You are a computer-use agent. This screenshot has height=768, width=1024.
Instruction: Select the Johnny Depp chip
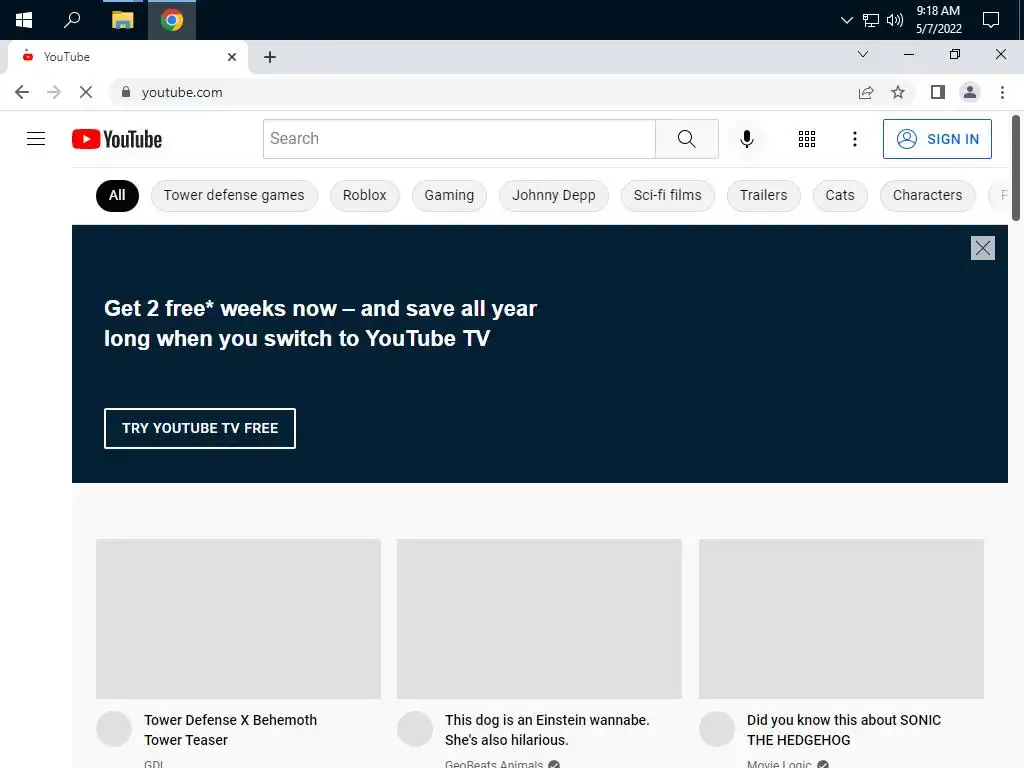(554, 195)
